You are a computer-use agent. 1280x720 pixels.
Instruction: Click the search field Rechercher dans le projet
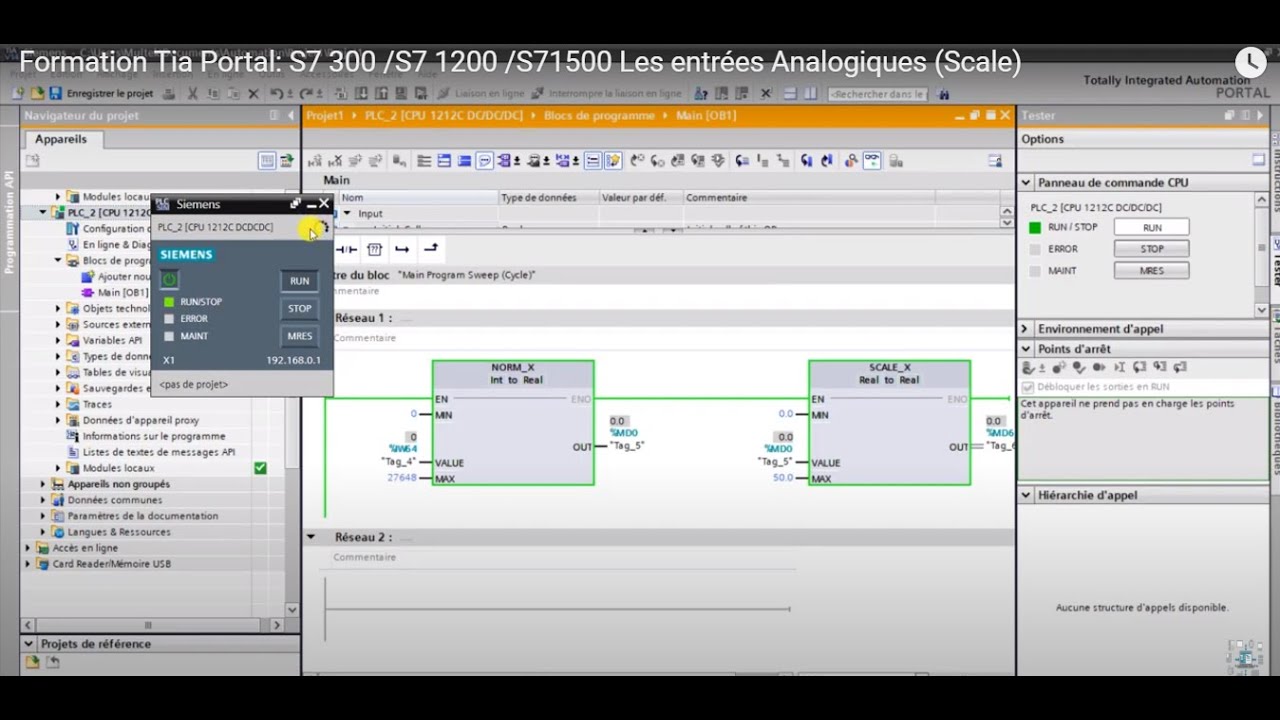point(878,94)
